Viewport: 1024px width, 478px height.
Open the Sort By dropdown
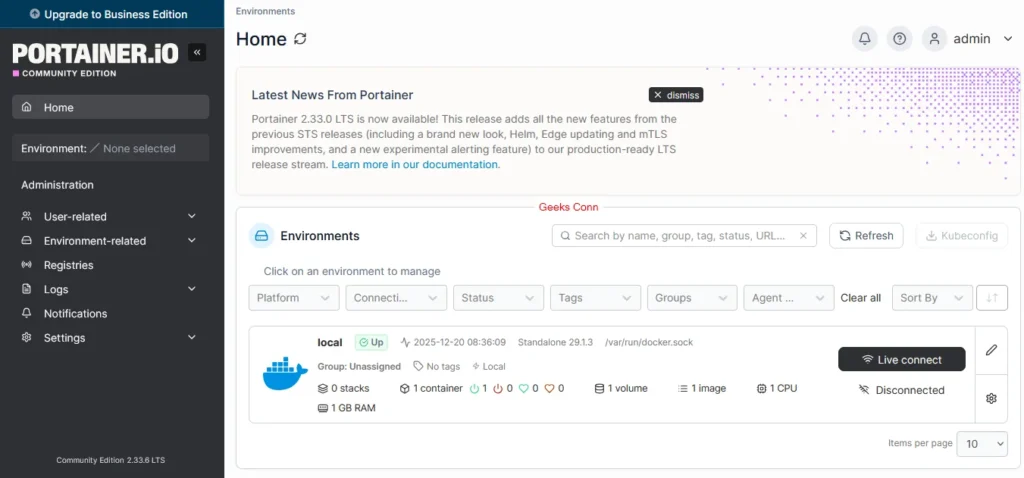pos(932,298)
